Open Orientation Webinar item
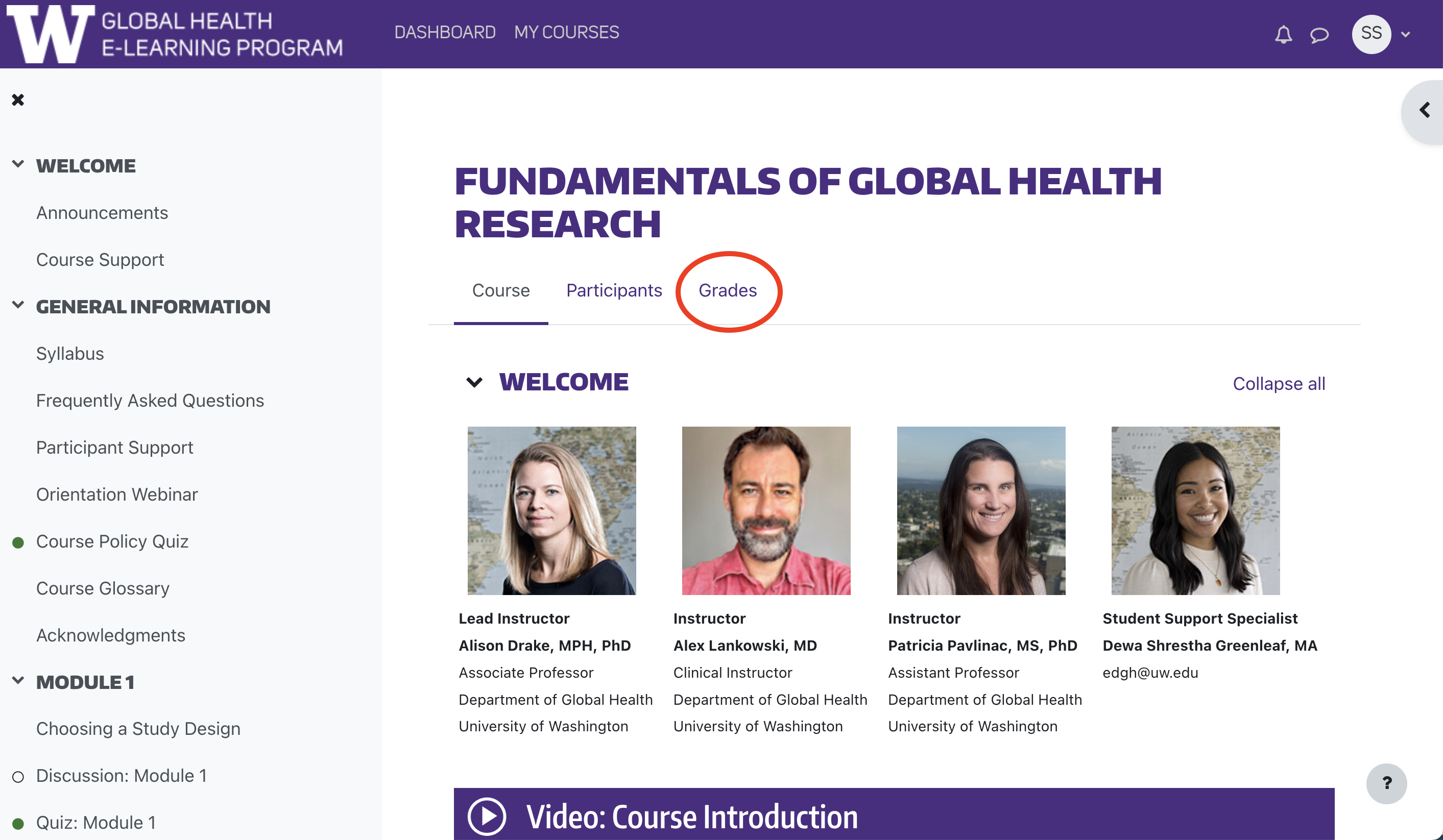Screen dimensions: 1443x840 pos(117,495)
